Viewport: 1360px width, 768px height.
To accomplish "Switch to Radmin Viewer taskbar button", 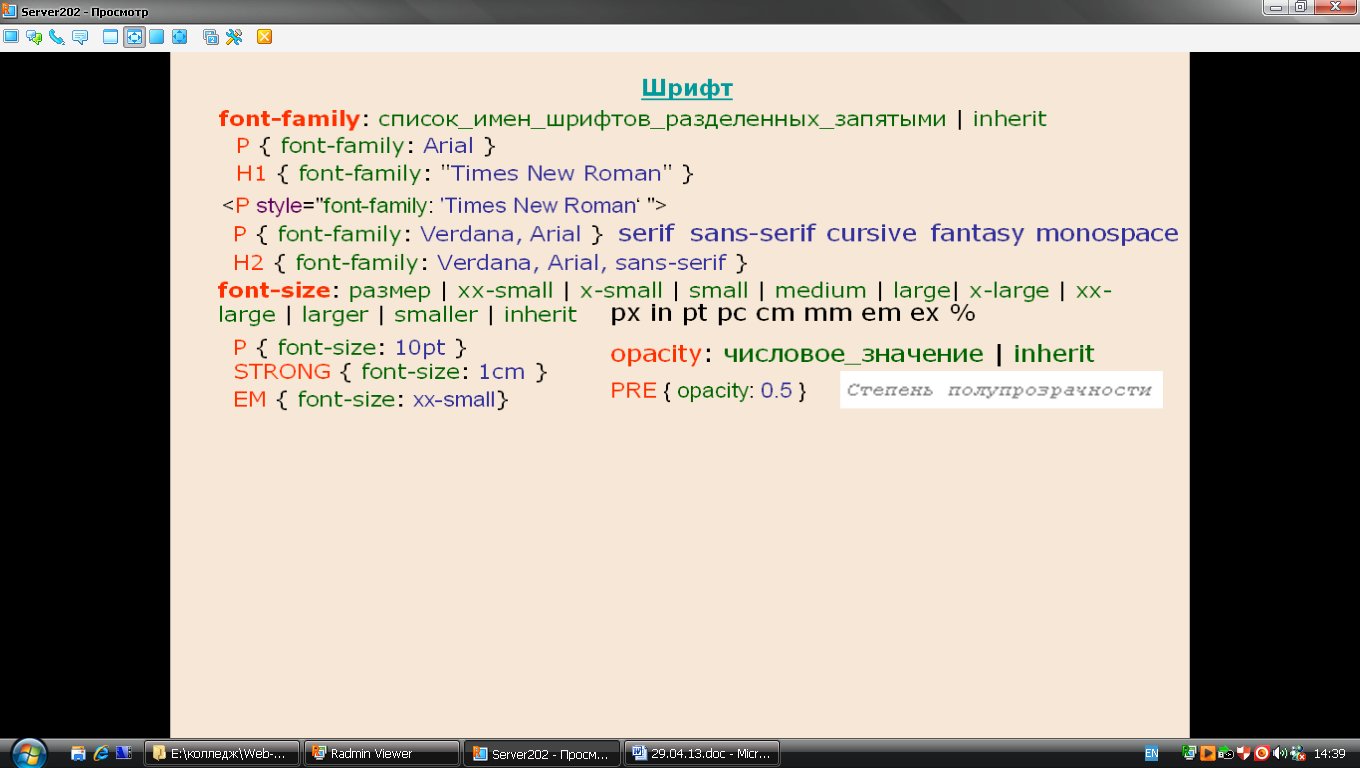I will (x=382, y=754).
